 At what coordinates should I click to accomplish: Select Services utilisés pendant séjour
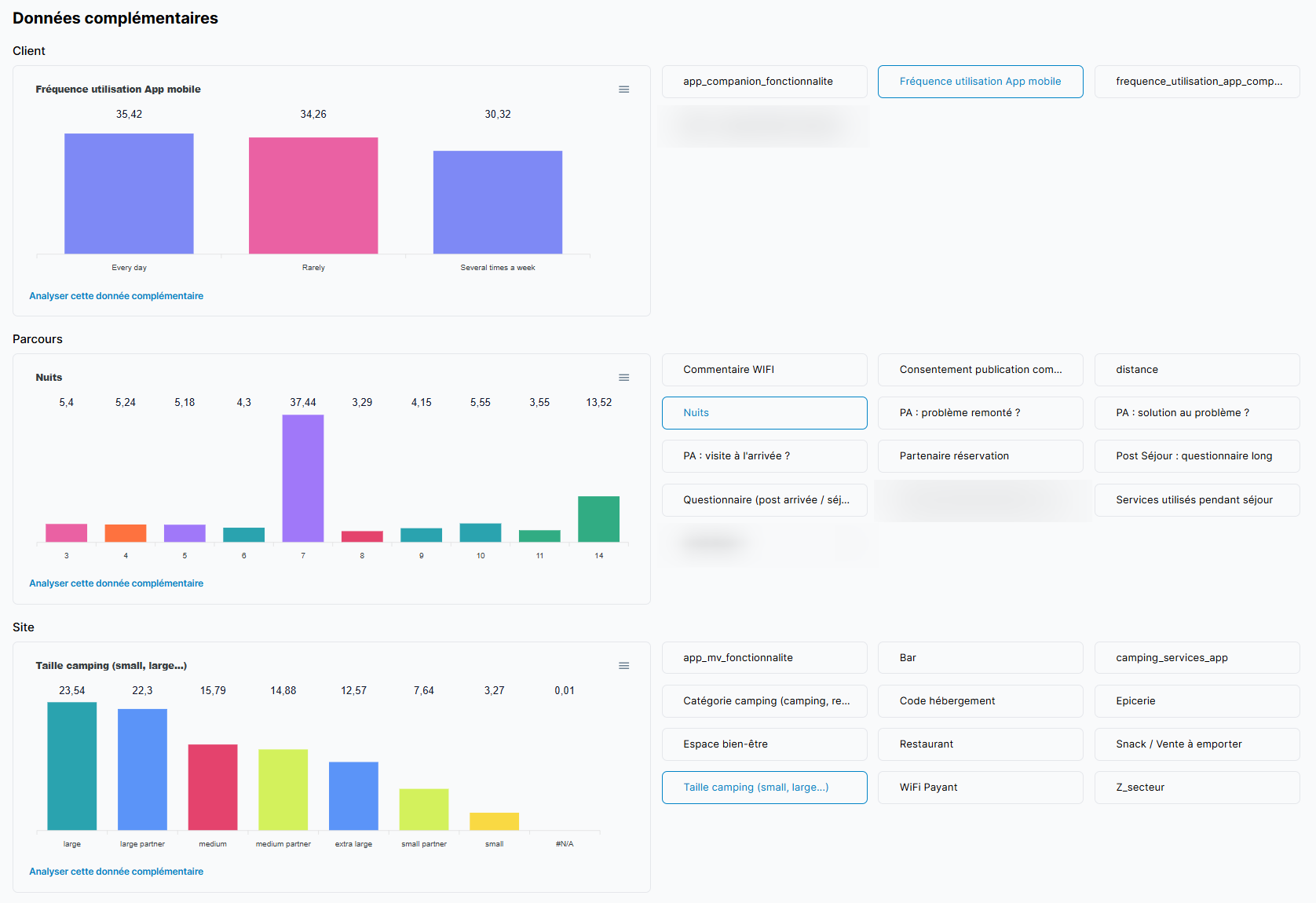pyautogui.click(x=1197, y=500)
